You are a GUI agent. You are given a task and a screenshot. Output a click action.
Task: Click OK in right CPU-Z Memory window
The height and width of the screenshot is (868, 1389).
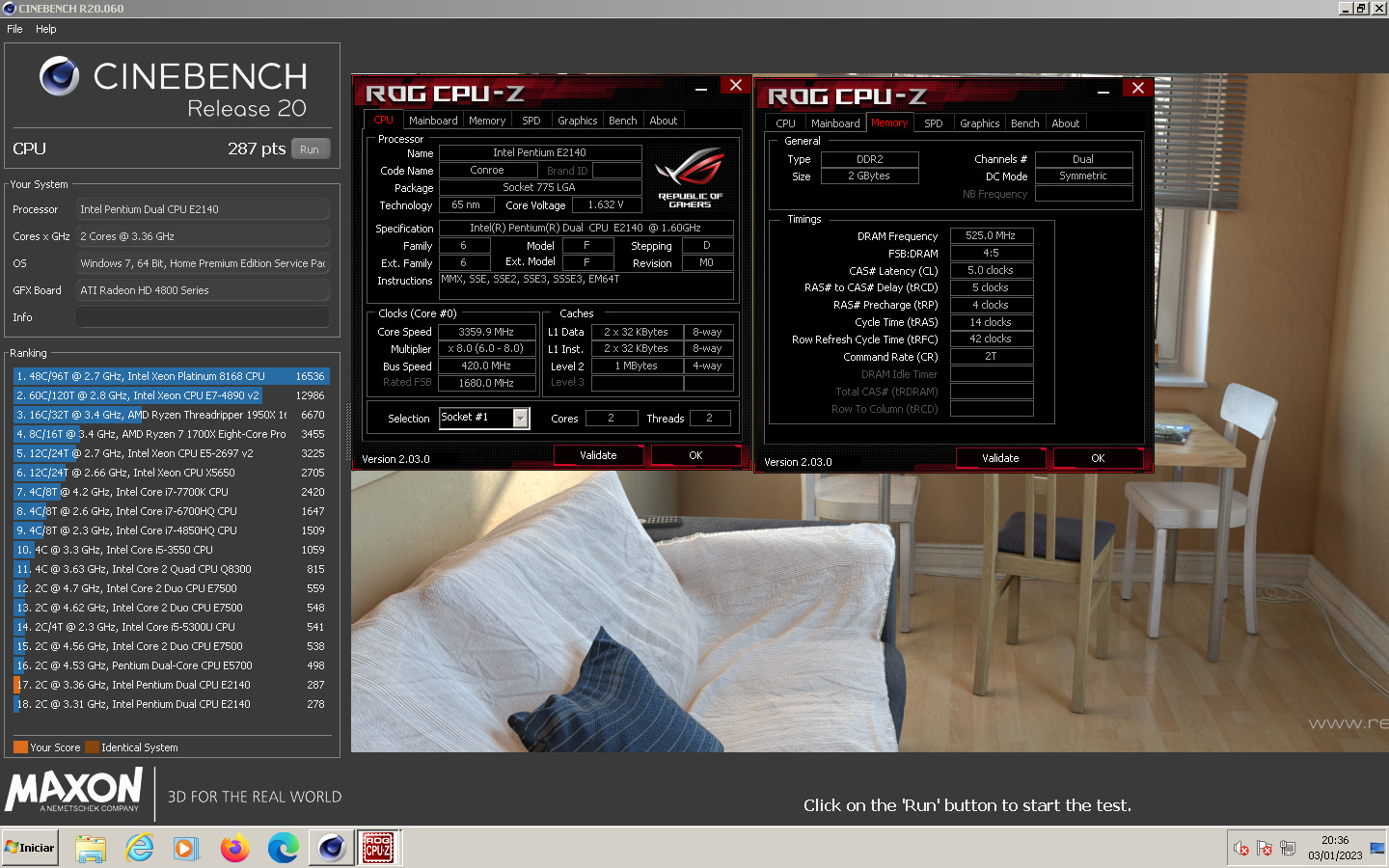[1098, 458]
